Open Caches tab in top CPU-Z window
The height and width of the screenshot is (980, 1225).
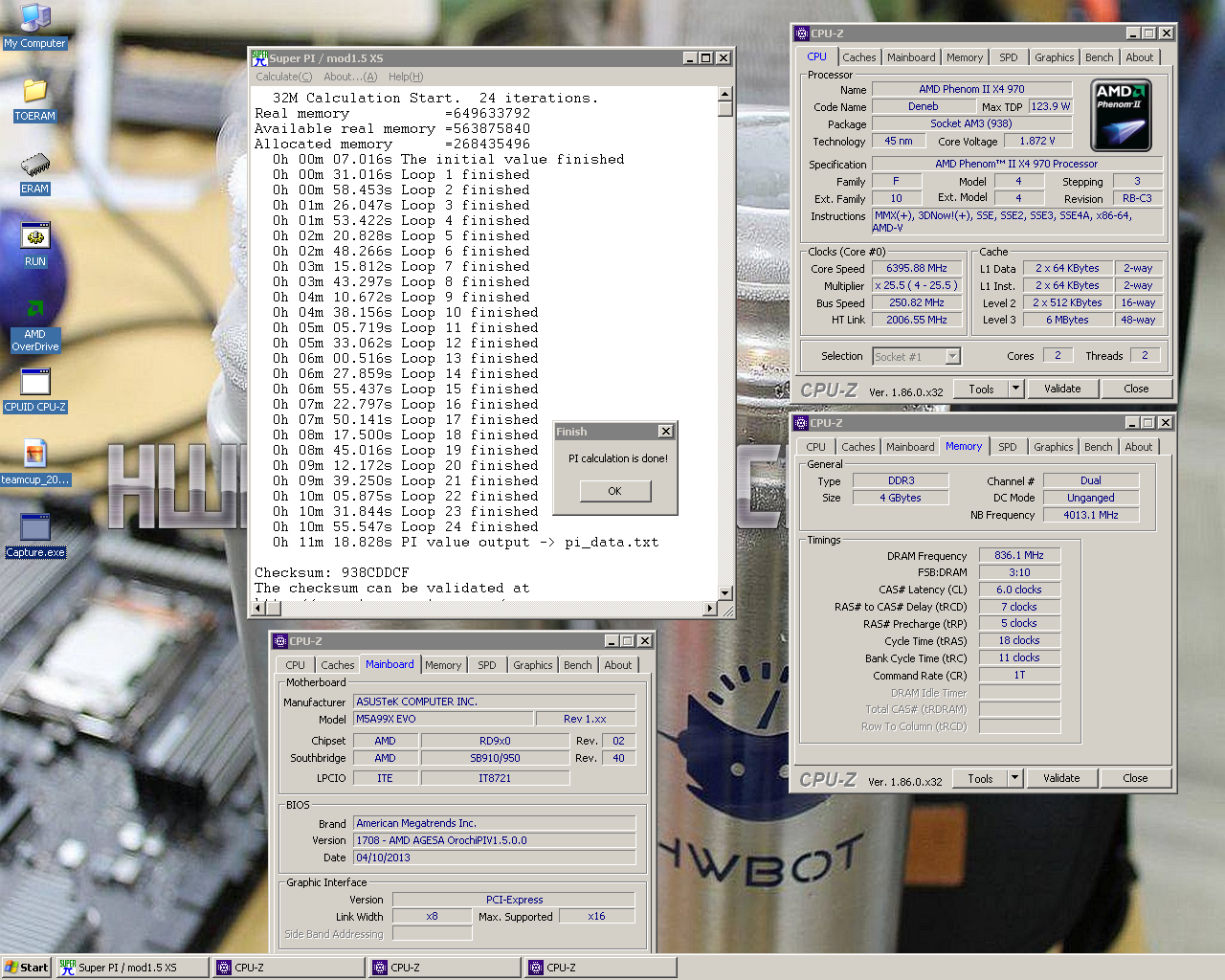tap(859, 57)
